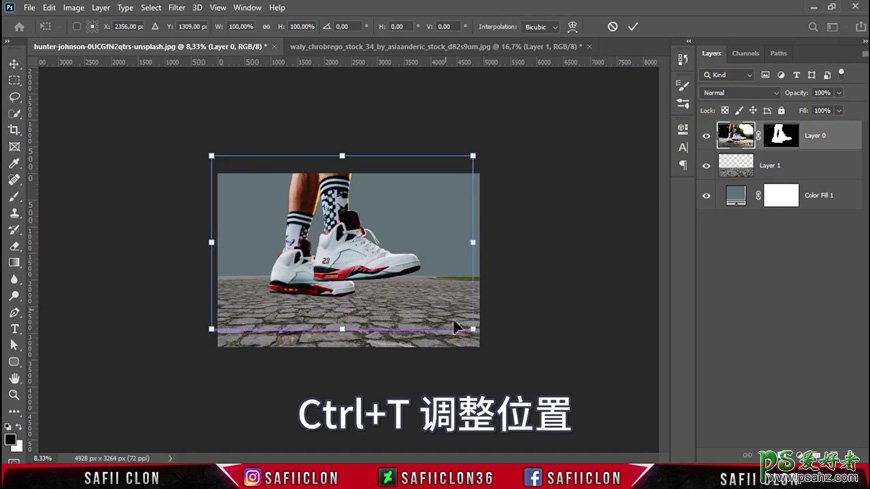Click the foreground color swatch

coord(10,440)
